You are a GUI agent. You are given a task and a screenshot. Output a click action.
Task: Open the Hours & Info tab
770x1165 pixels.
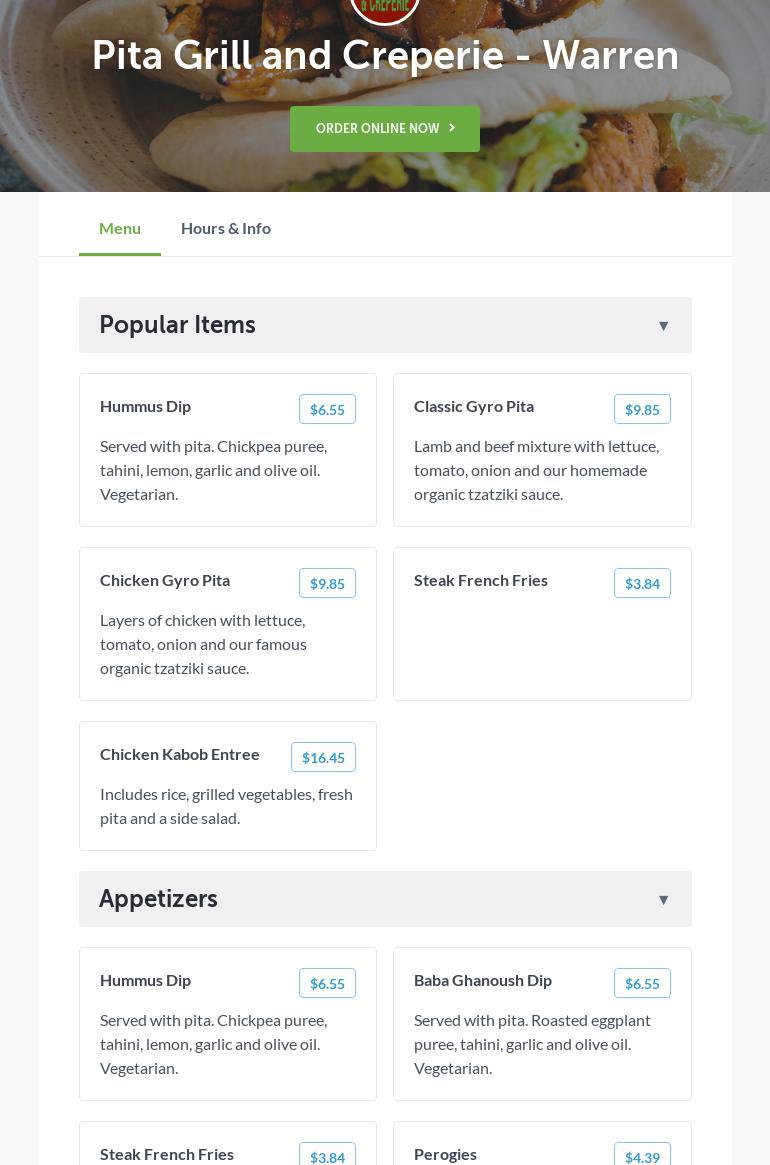[x=226, y=228]
